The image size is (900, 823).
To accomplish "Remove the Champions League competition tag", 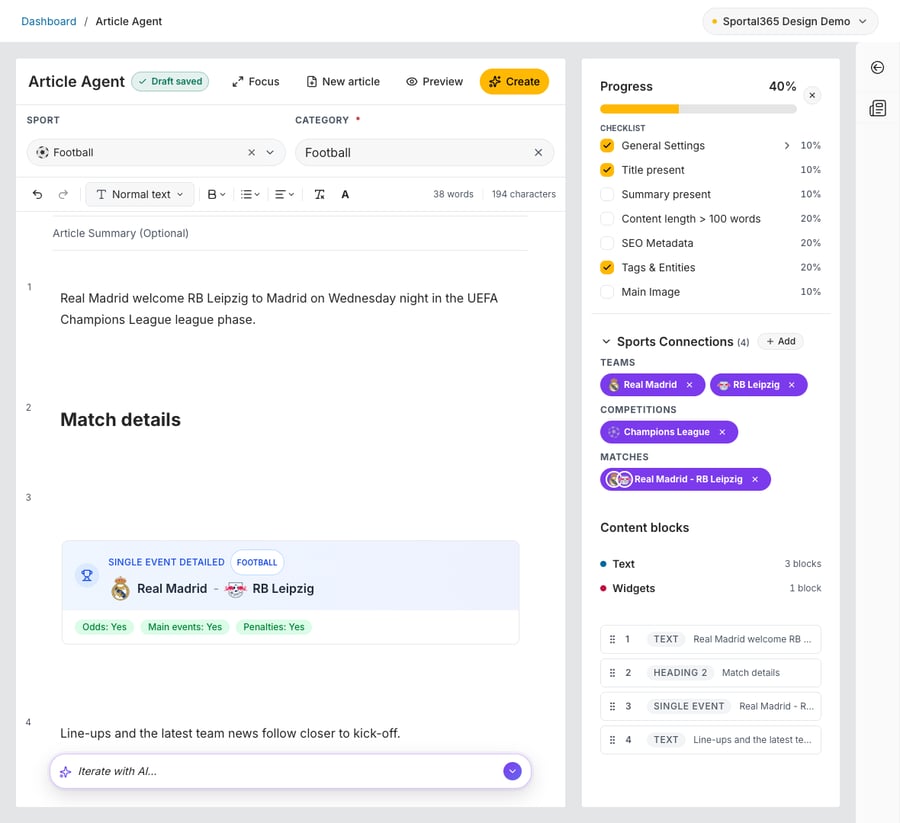I will [x=722, y=432].
